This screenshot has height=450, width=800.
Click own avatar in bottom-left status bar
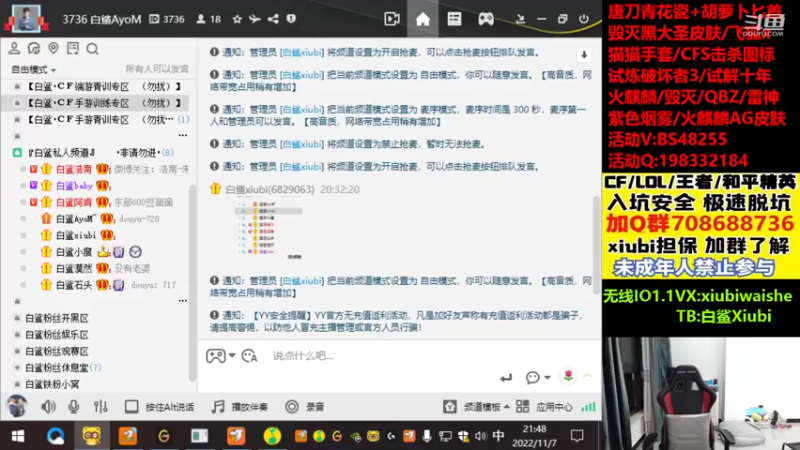point(16,406)
